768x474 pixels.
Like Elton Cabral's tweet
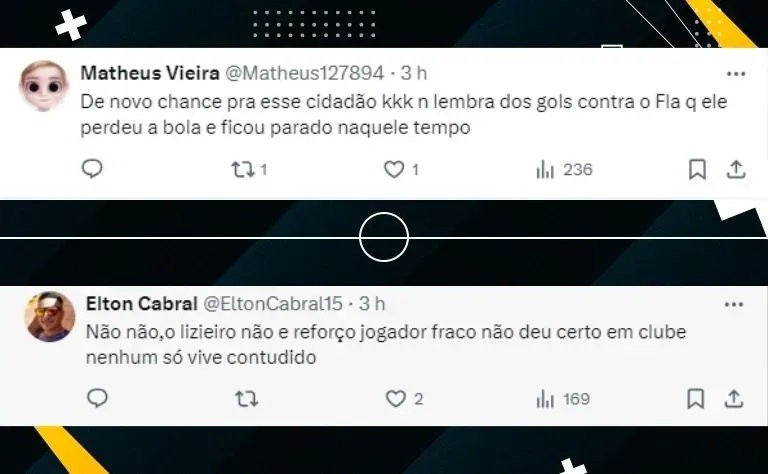404,399
